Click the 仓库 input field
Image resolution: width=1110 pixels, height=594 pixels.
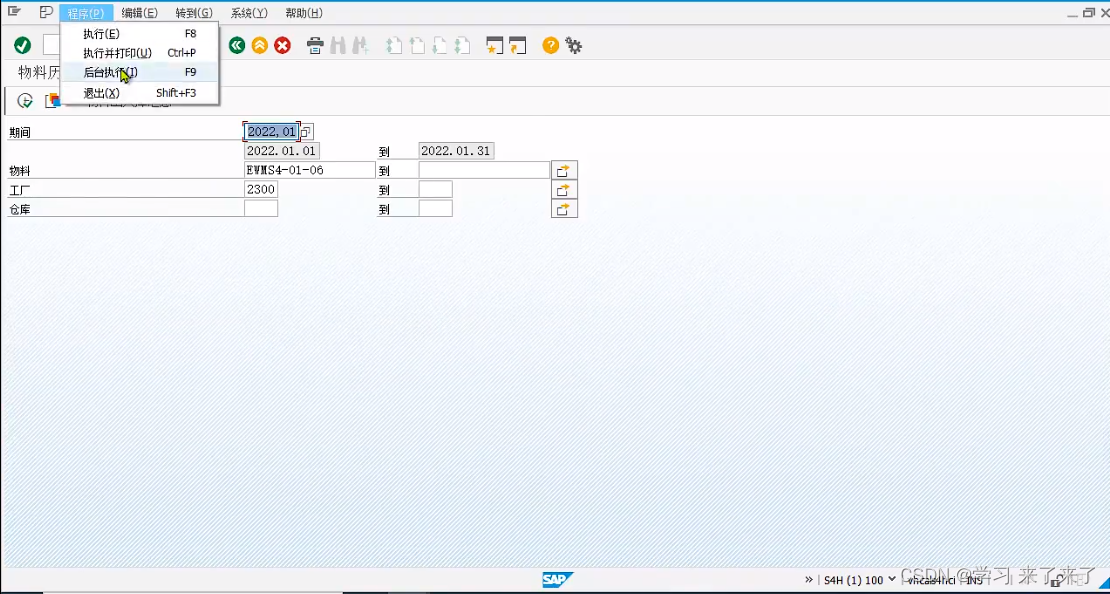(x=260, y=208)
